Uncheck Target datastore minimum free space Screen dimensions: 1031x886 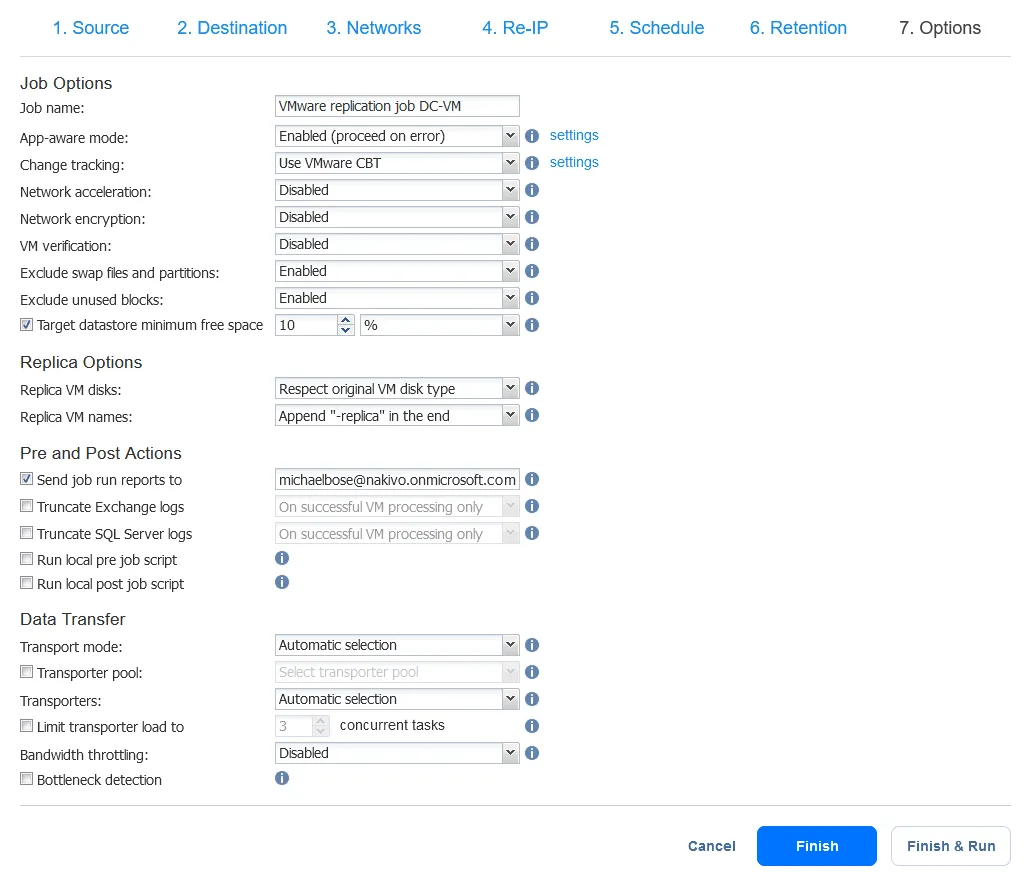click(26, 323)
